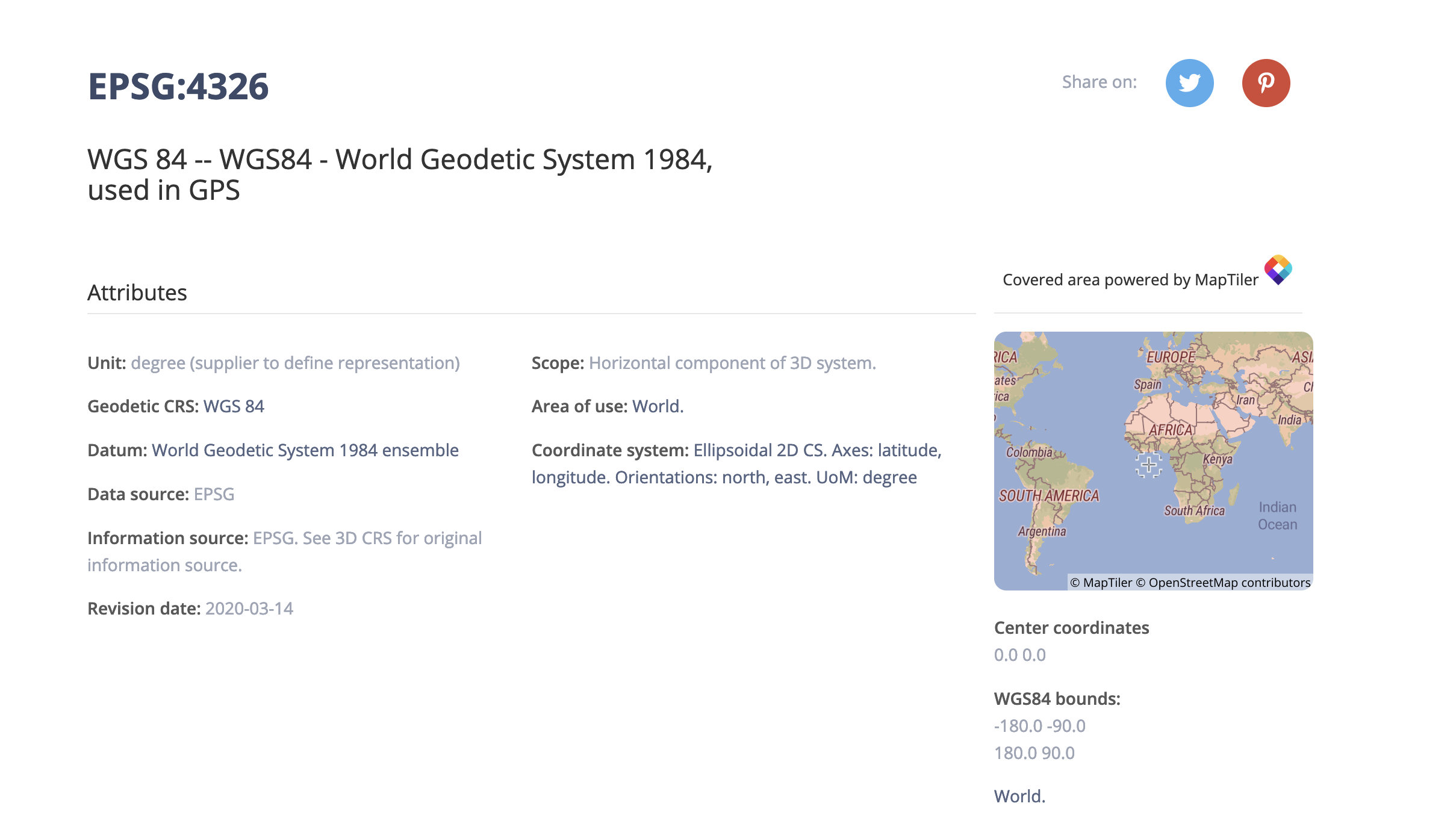Click the -180.0 -90.0 bounds value

[x=1039, y=726]
